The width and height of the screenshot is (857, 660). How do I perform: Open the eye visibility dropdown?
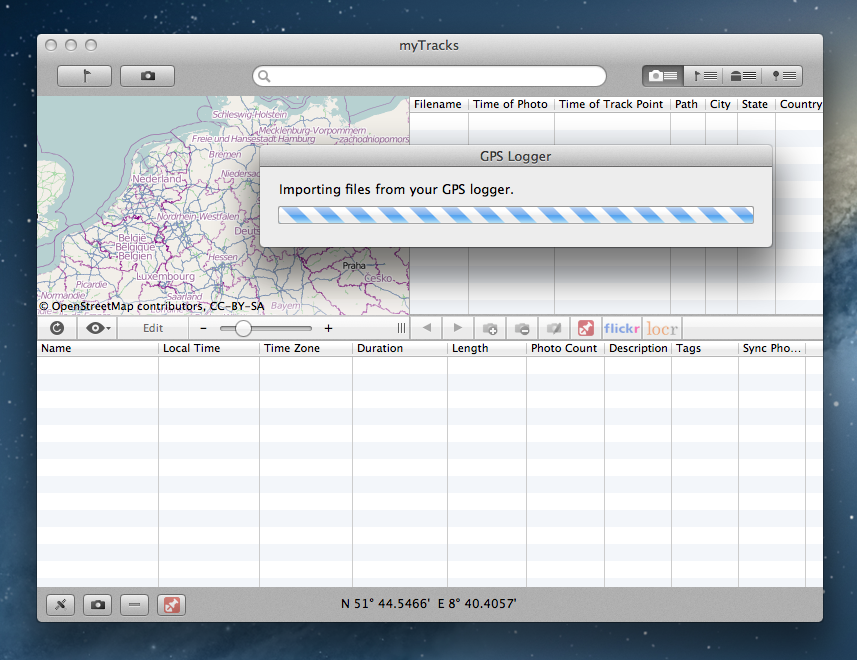coord(98,328)
